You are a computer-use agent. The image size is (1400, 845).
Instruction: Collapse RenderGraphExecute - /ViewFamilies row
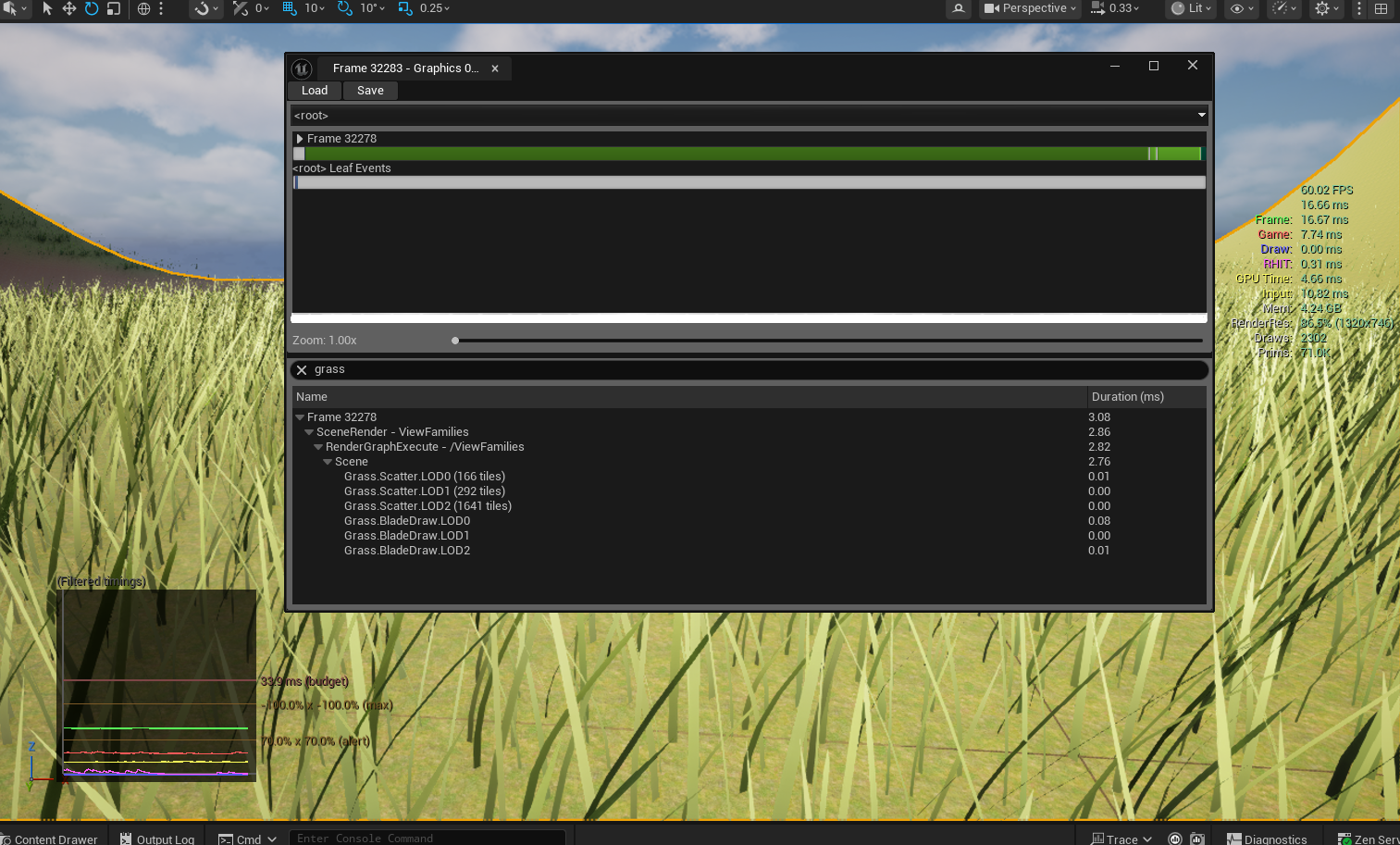(x=318, y=447)
